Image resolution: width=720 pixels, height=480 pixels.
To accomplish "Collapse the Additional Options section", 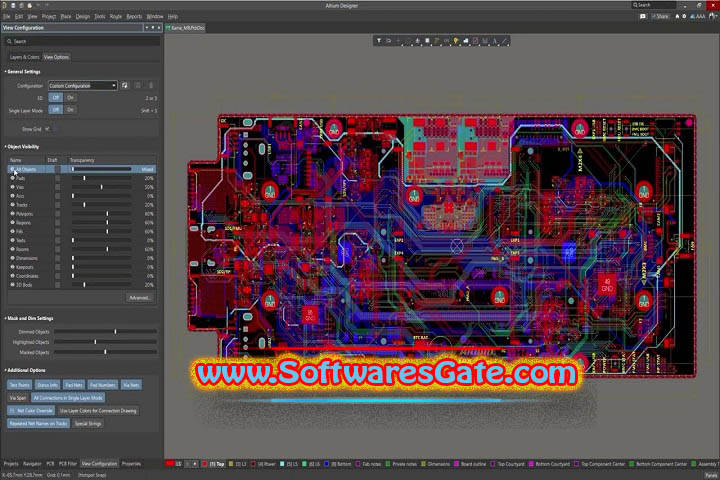I will tap(6, 370).
